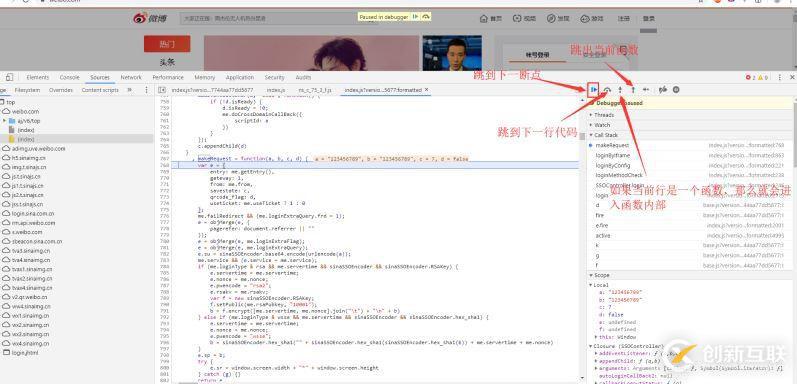This screenshot has width=797, height=384.
Task: Resume script execution in debugger toolbar
Action: 593,90
